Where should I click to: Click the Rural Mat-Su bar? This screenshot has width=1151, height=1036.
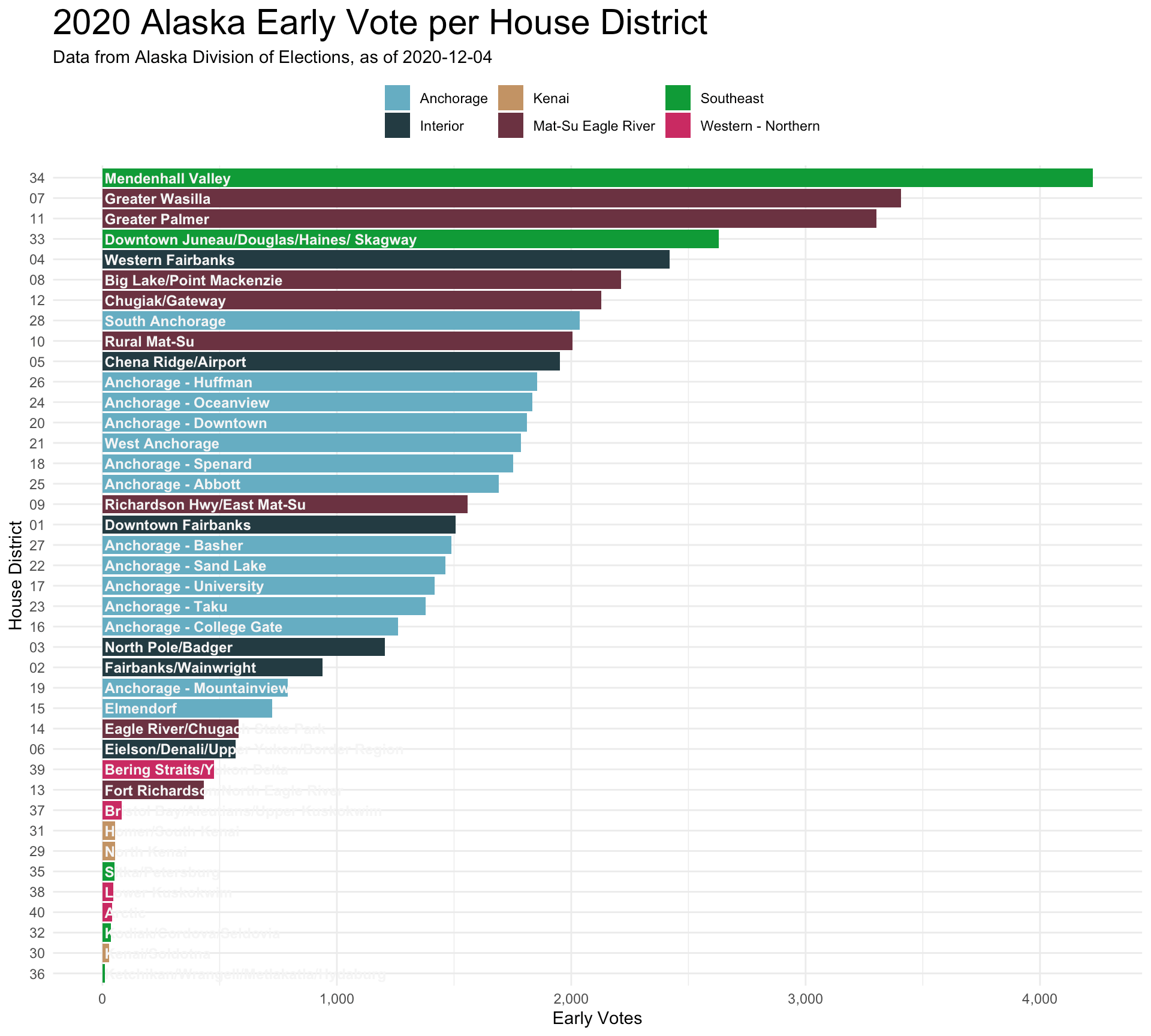point(338,341)
